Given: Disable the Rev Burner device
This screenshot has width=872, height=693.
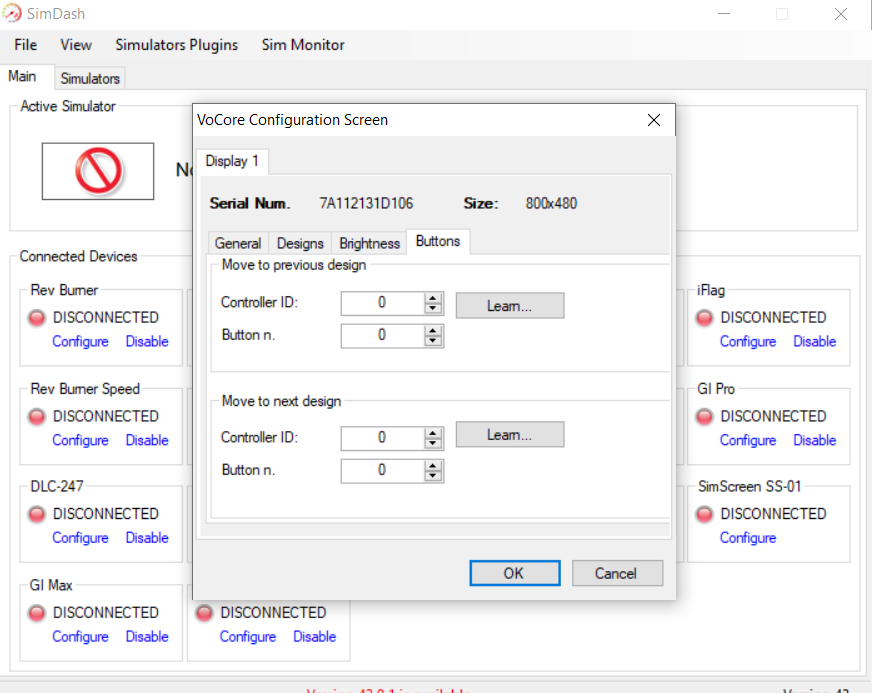Looking at the screenshot, I should tap(147, 342).
